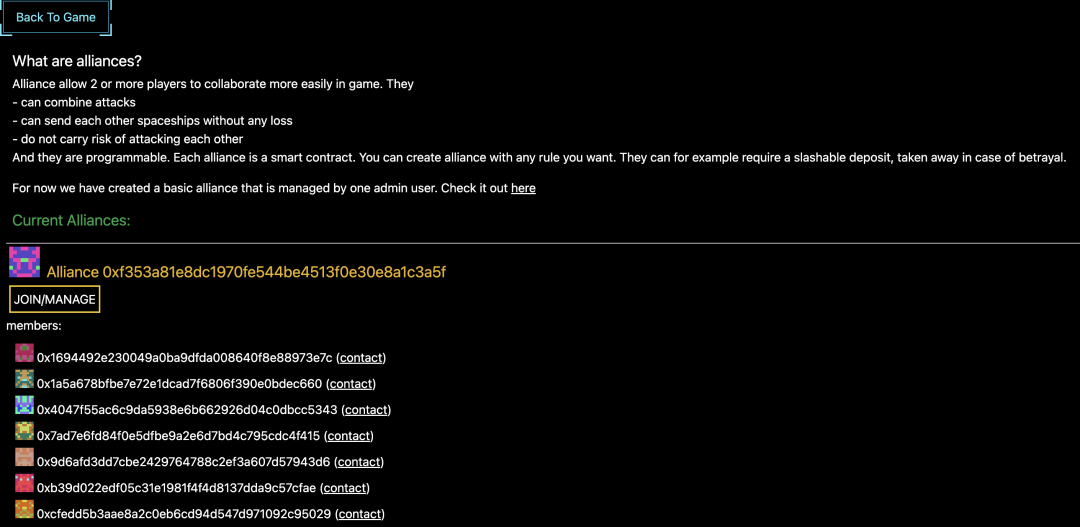Image resolution: width=1080 pixels, height=527 pixels.
Task: Follow the 'here' link to basic alliance
Action: [523, 188]
